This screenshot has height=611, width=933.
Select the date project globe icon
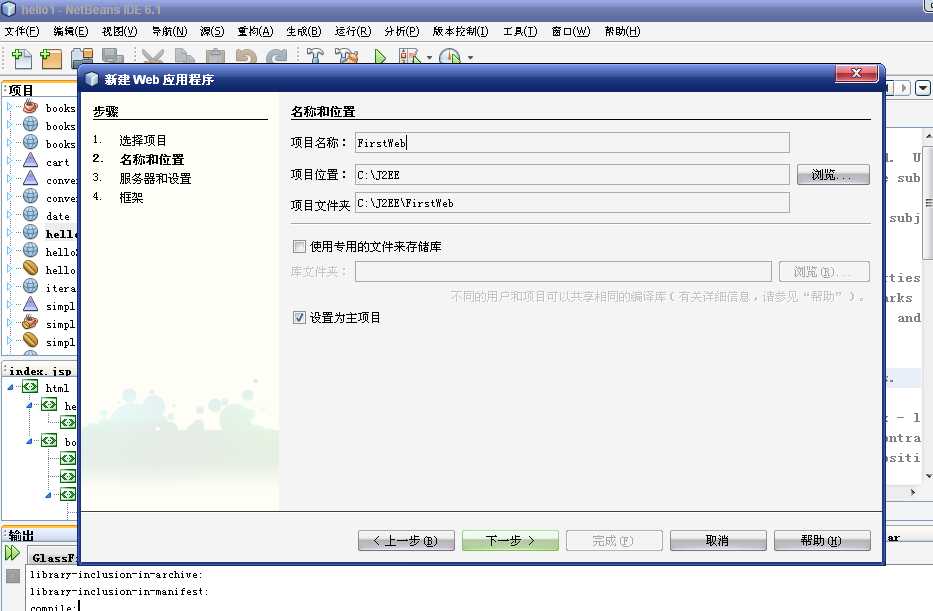(x=30, y=214)
